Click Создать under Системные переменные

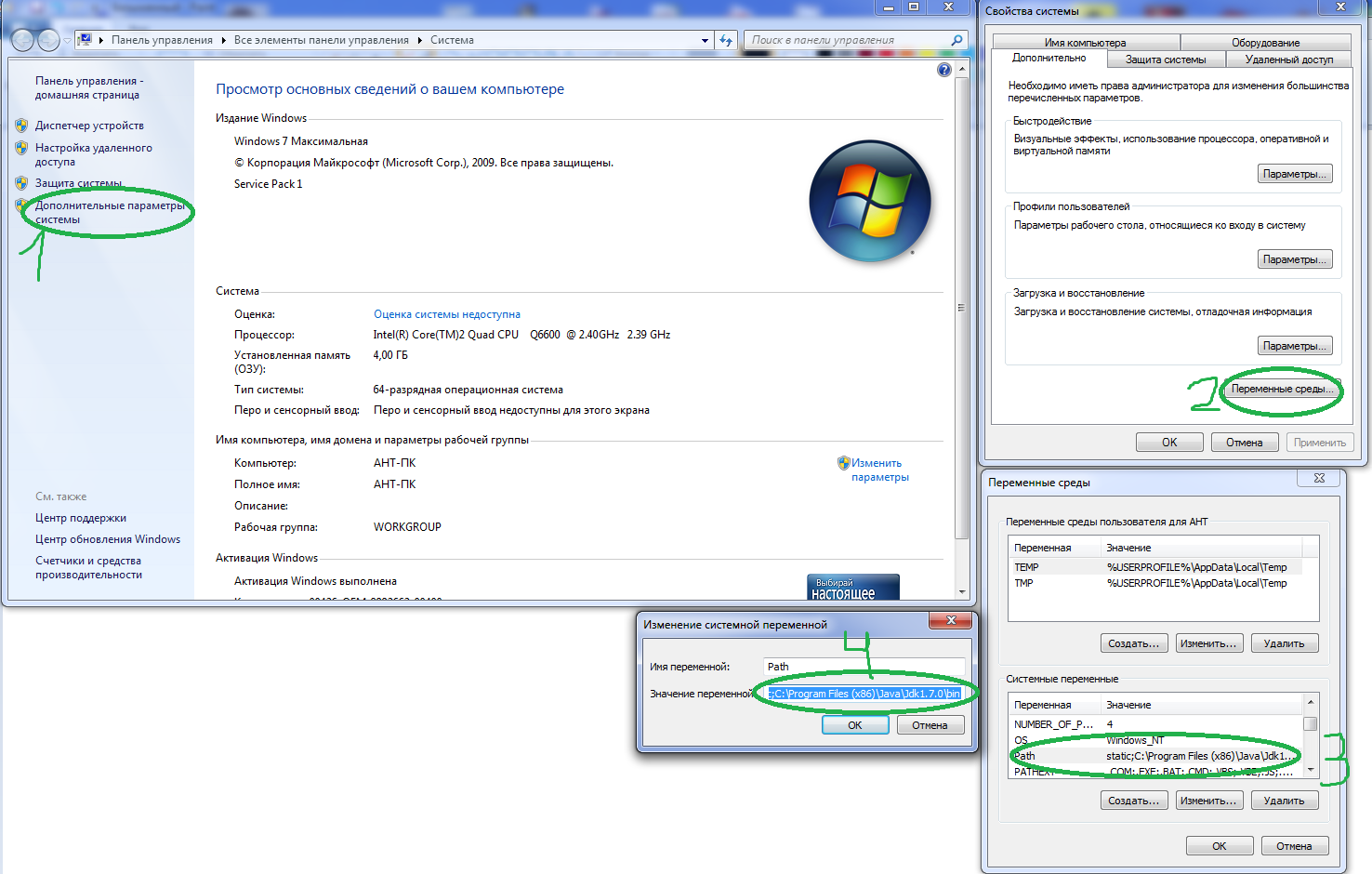point(1134,801)
